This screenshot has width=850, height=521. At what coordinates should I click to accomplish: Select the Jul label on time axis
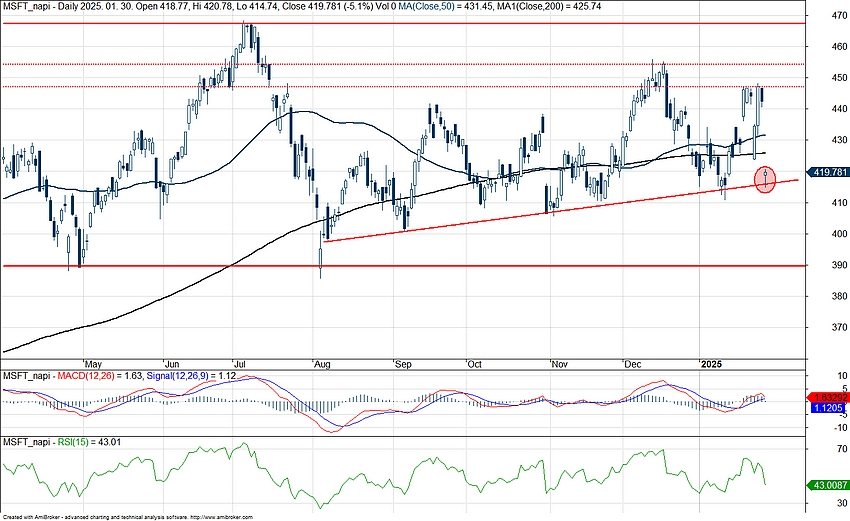pos(240,364)
